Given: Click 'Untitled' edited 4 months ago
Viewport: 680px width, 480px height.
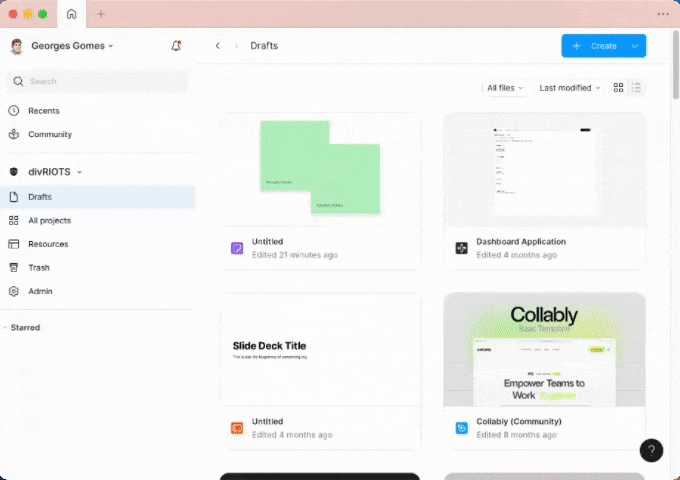Looking at the screenshot, I should pyautogui.click(x=268, y=421).
